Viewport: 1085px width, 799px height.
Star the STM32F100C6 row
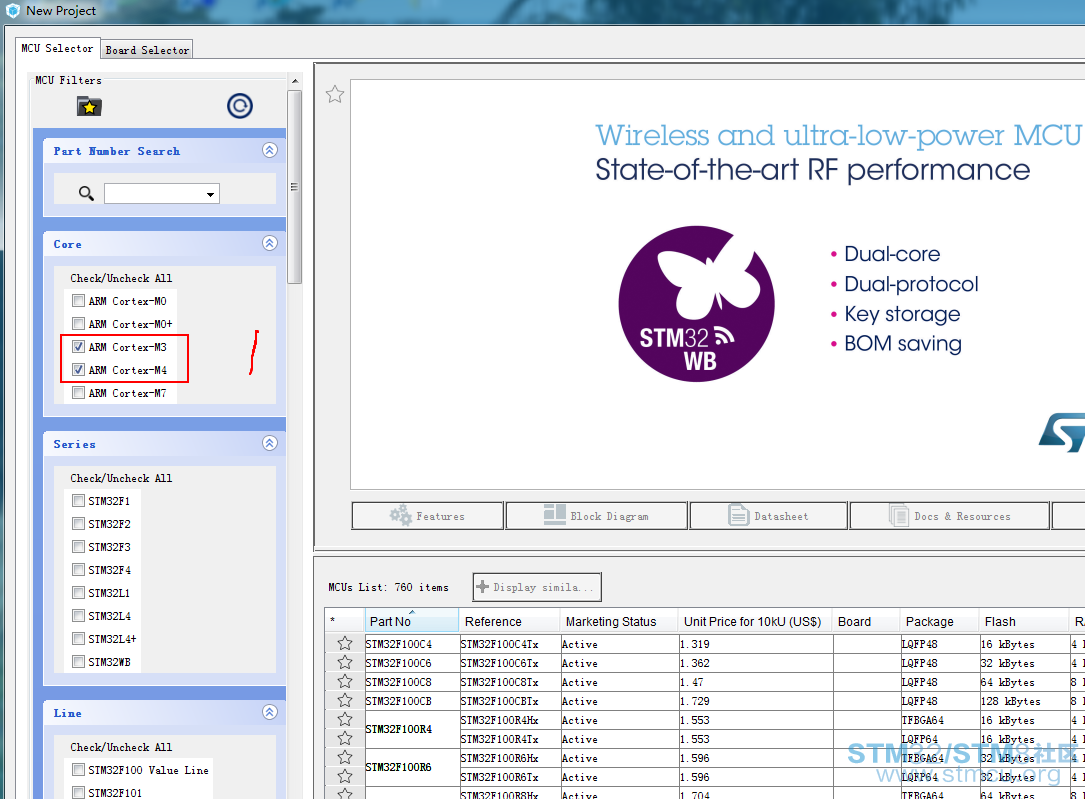pyautogui.click(x=345, y=663)
